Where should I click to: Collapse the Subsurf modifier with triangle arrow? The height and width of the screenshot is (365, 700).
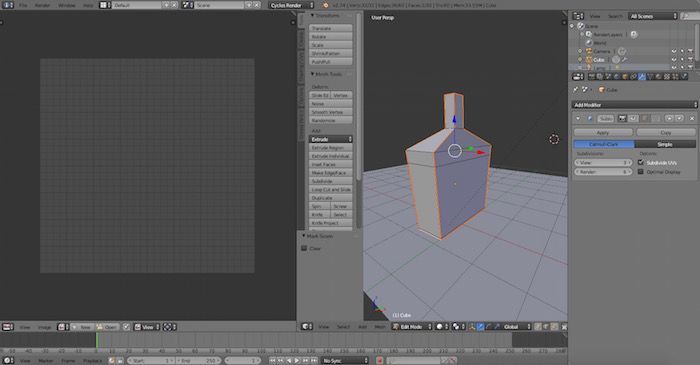click(578, 118)
